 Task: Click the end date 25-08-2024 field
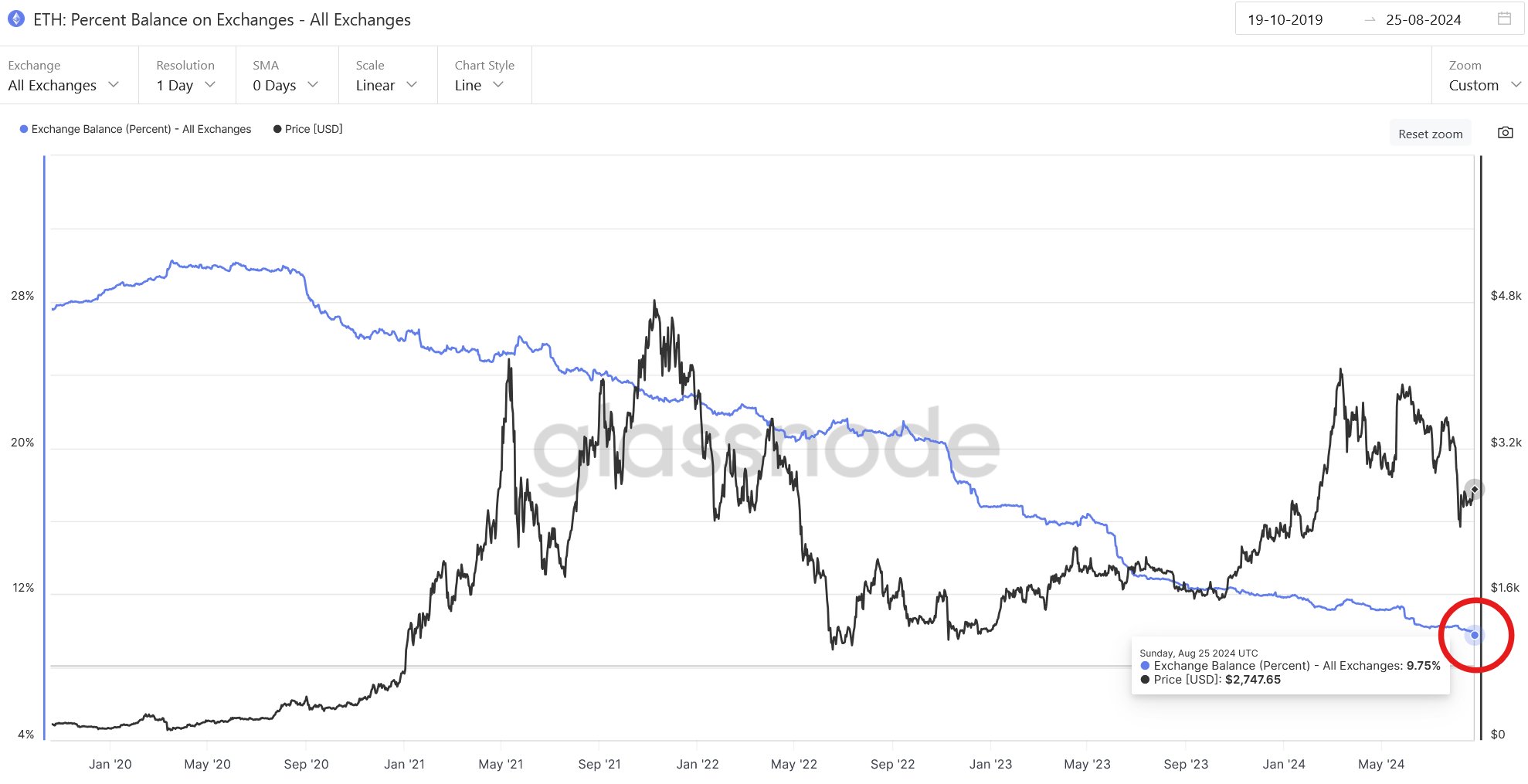(1423, 20)
